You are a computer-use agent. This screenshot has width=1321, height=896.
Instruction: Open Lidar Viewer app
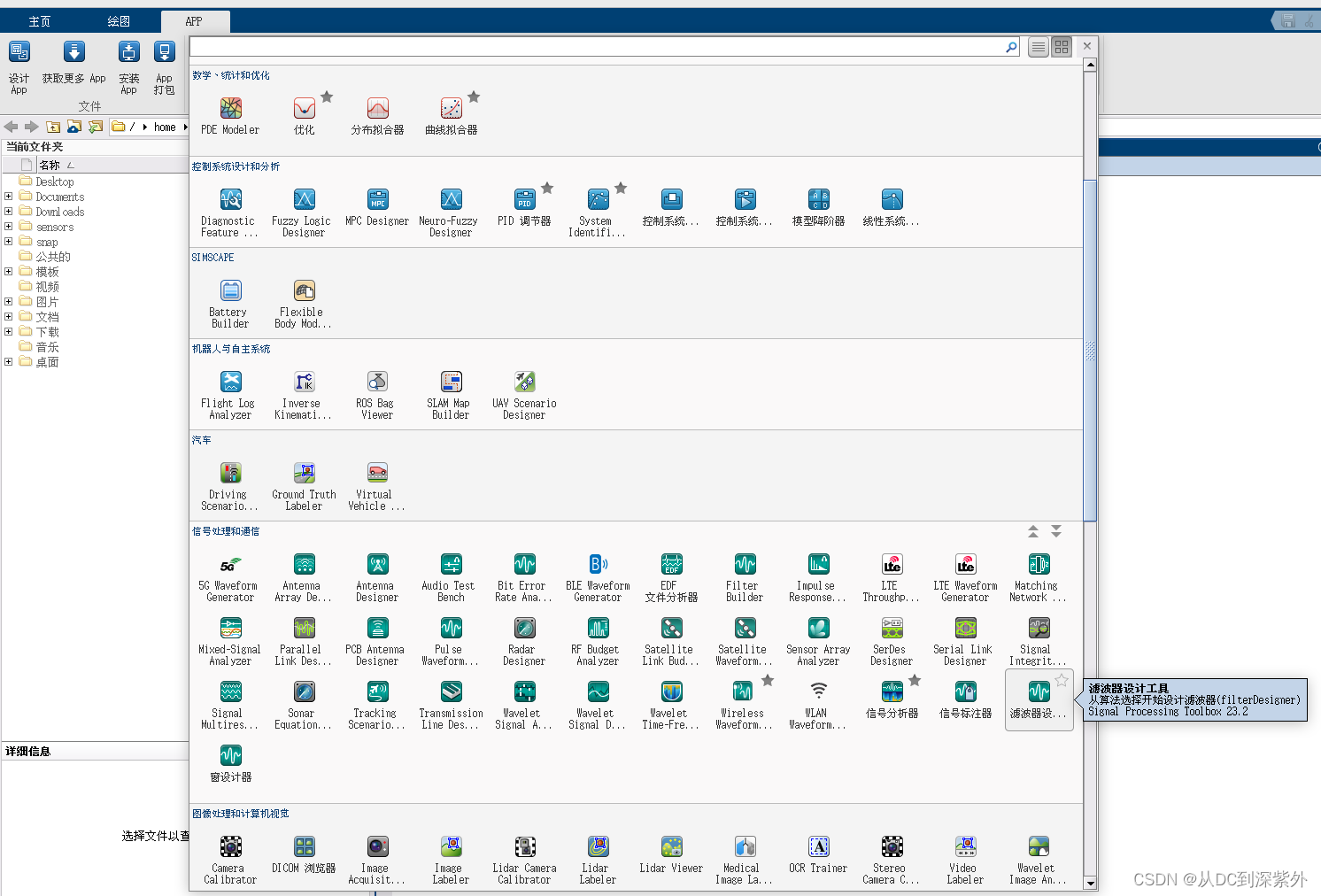point(671,854)
